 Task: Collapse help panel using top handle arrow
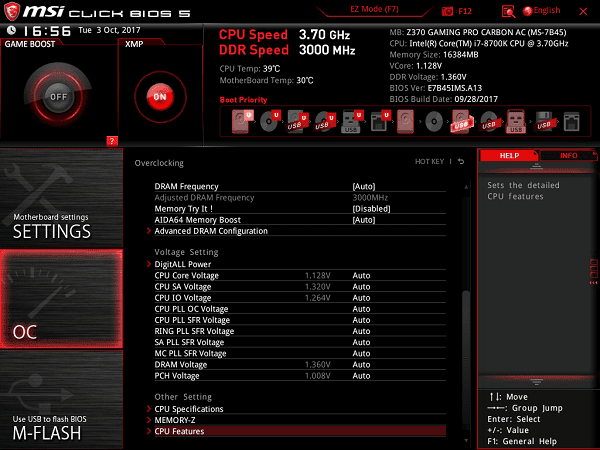pyautogui.click(x=536, y=166)
